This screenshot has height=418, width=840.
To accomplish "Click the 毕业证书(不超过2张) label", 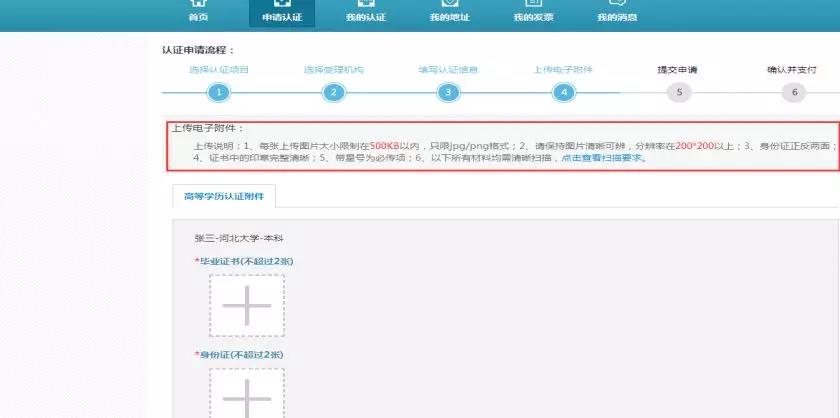I will [x=244, y=262].
